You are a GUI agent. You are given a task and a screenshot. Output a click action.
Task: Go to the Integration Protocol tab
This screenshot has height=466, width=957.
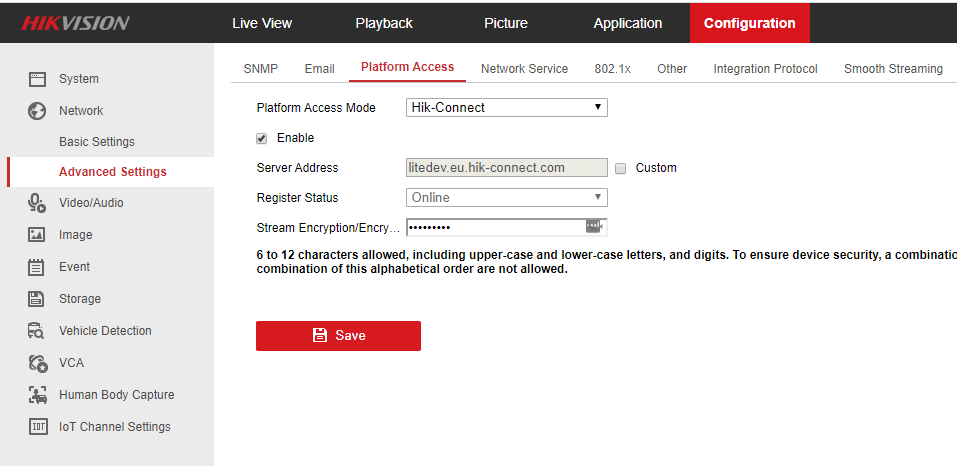[x=765, y=69]
